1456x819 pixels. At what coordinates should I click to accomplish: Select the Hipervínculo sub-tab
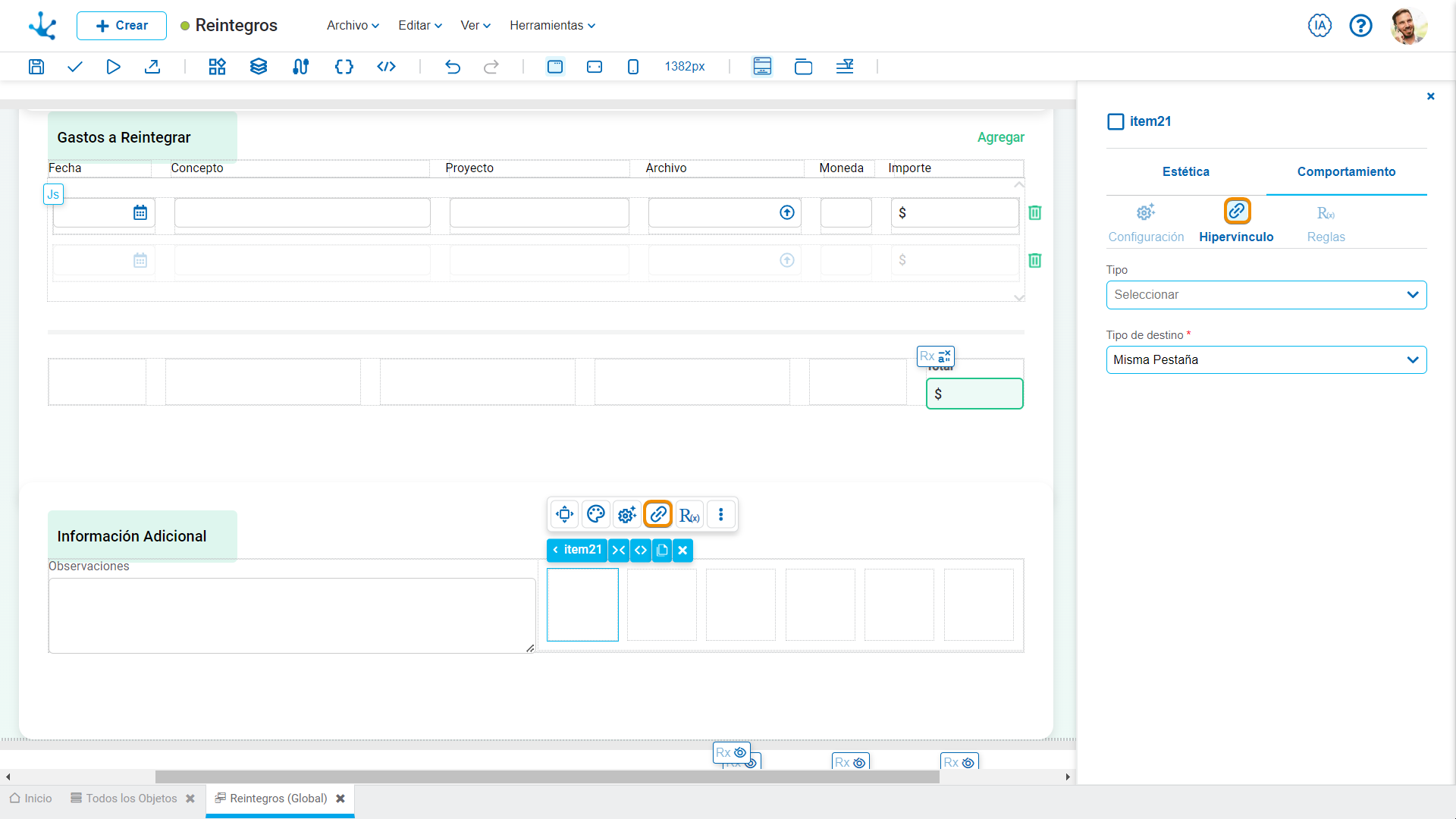tap(1236, 223)
